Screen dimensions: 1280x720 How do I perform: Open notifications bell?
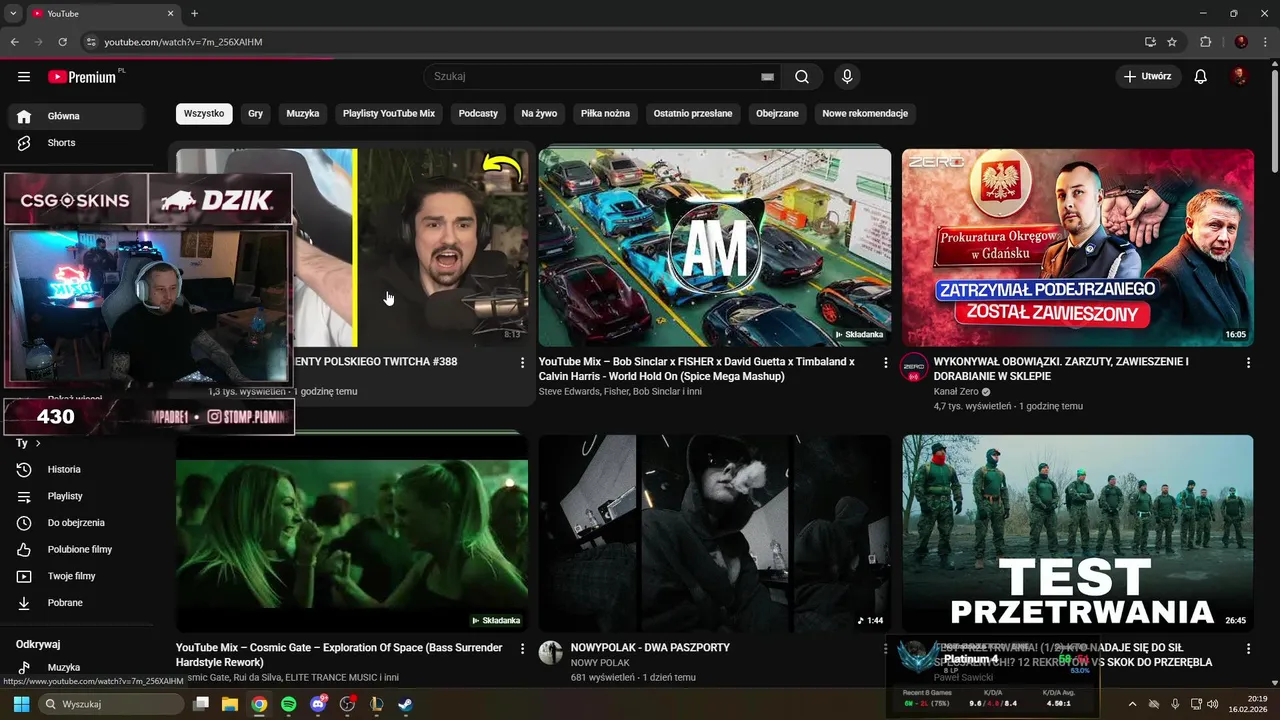(1201, 77)
